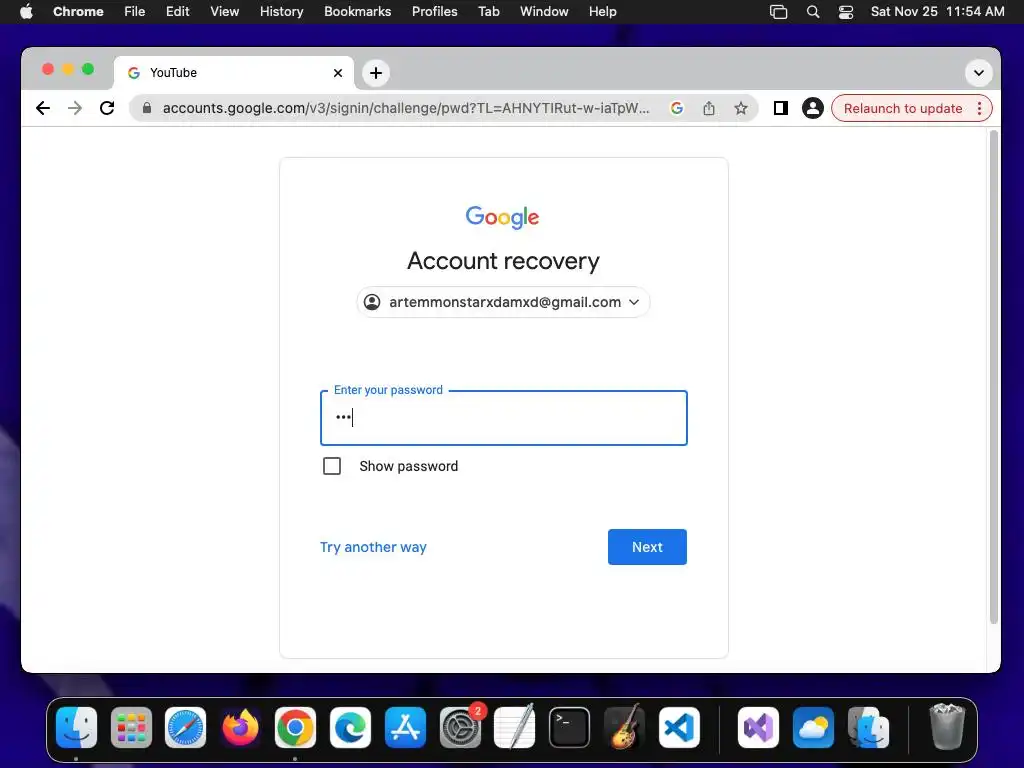Click the Google logo on the page
This screenshot has height=768, width=1024.
click(502, 217)
